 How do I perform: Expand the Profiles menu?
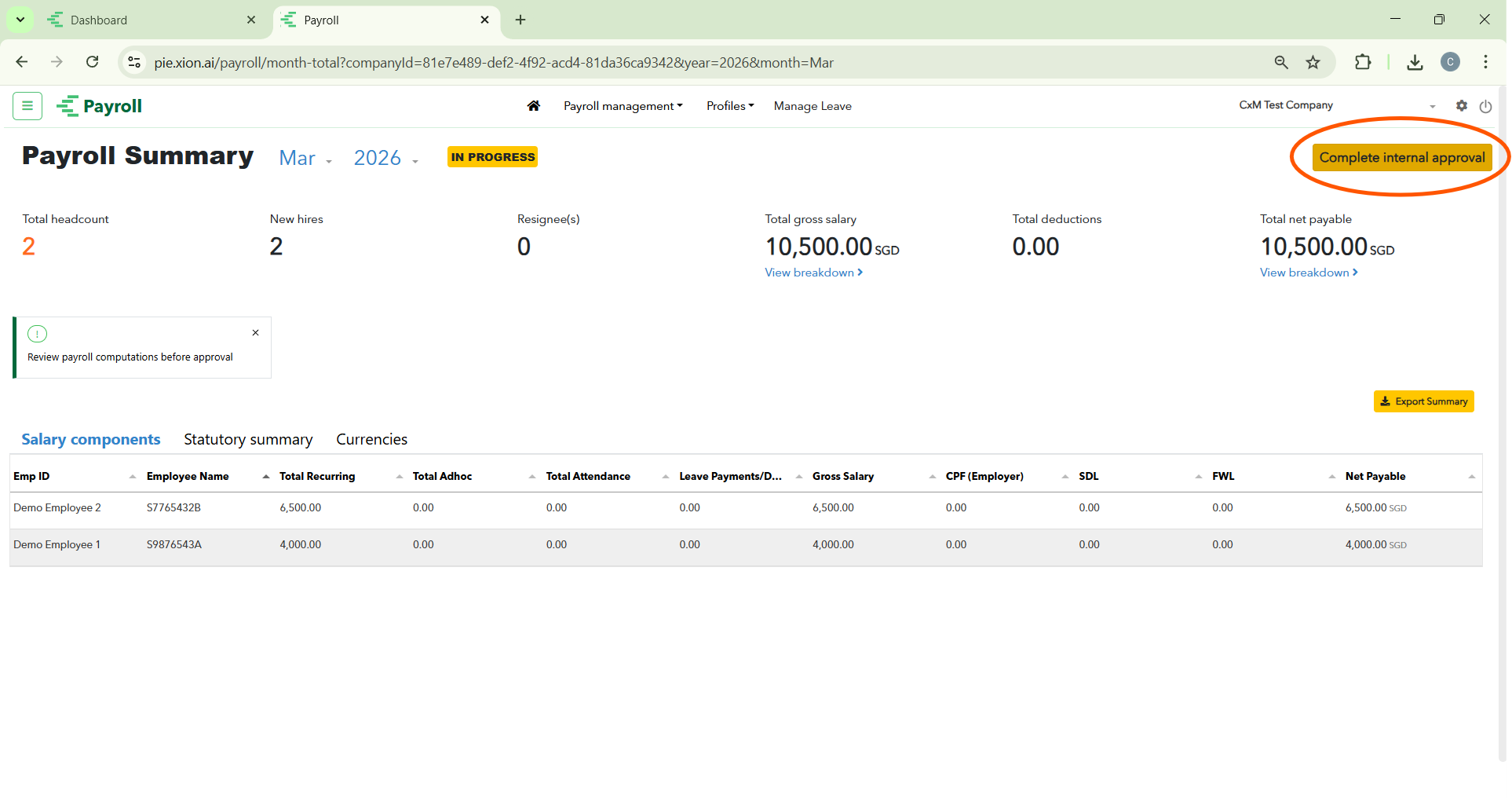729,106
